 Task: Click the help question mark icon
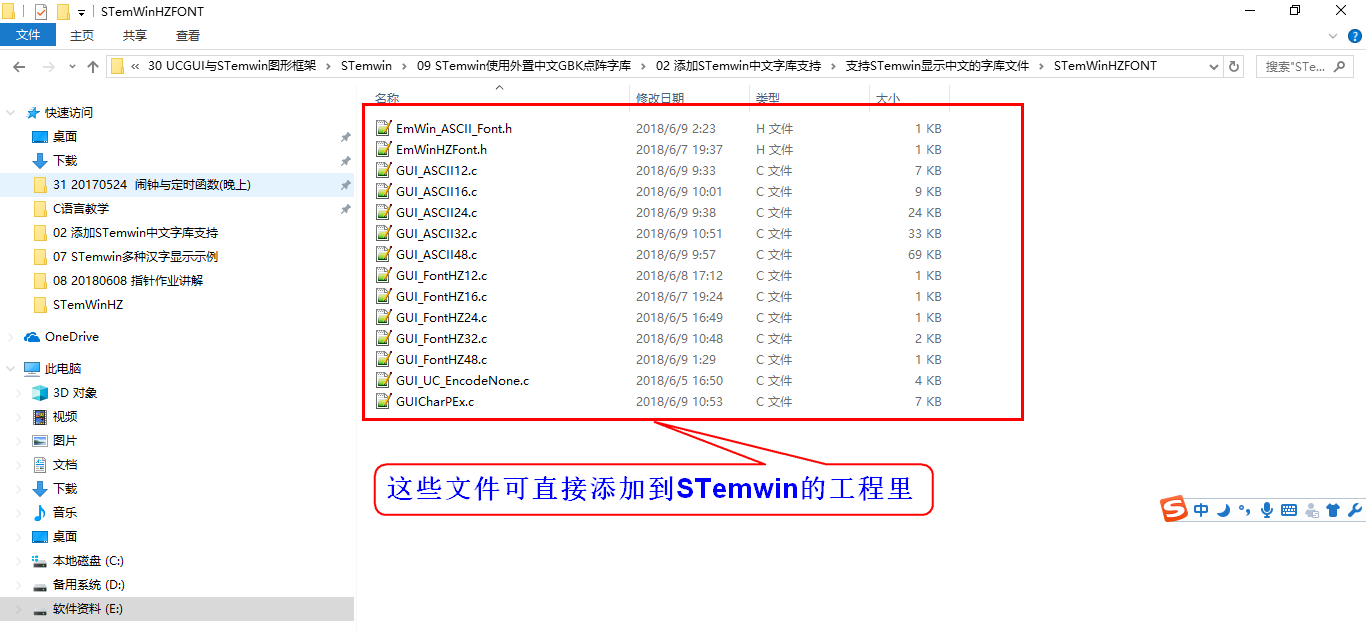click(1355, 36)
